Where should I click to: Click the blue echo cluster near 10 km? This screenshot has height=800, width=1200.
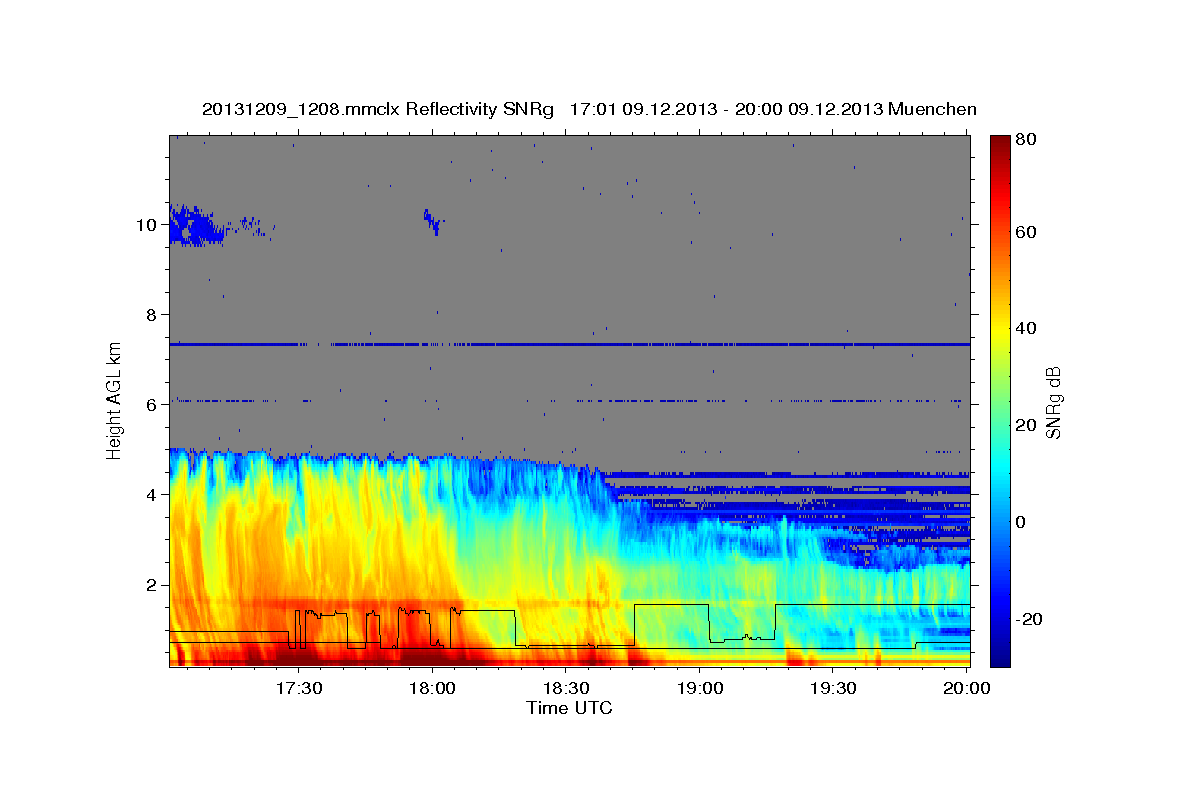(x=195, y=225)
